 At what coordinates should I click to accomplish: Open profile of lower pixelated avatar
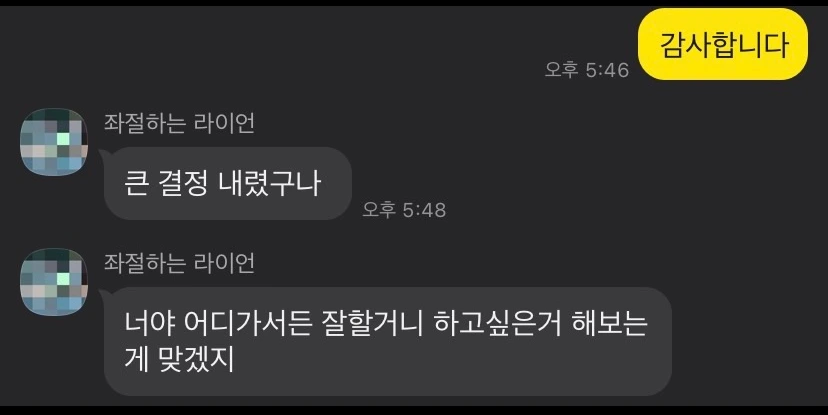[54, 282]
